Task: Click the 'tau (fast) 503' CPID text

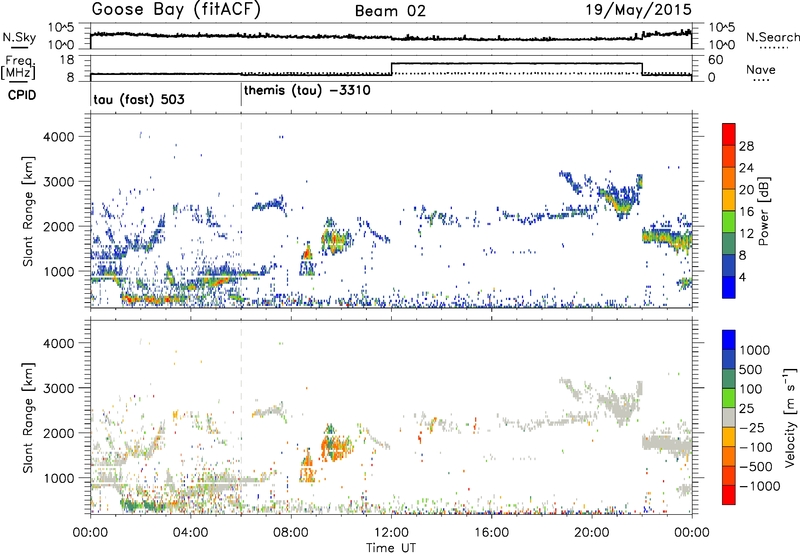Action: (x=139, y=99)
